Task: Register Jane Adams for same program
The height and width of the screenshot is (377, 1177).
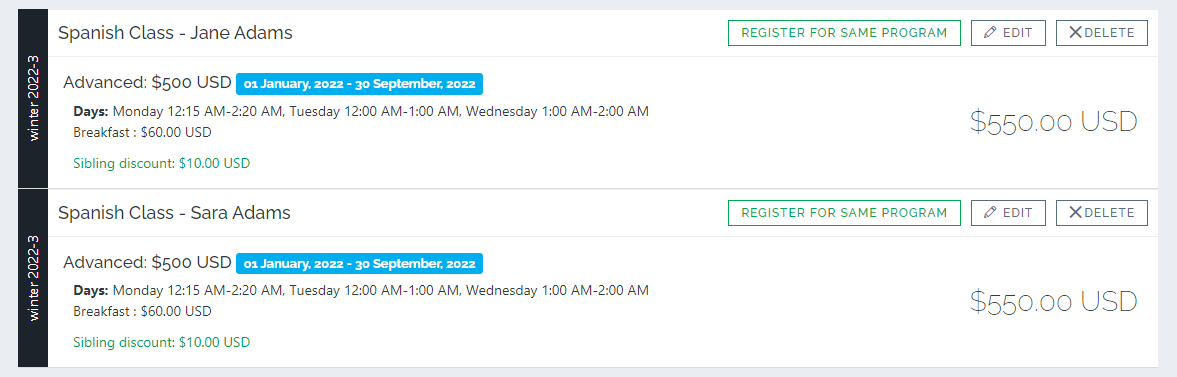Action: (x=844, y=33)
